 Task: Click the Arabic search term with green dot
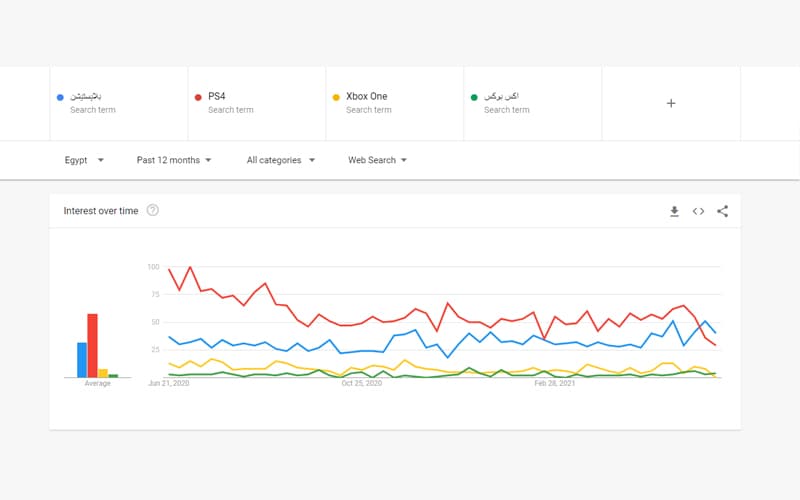tap(532, 103)
